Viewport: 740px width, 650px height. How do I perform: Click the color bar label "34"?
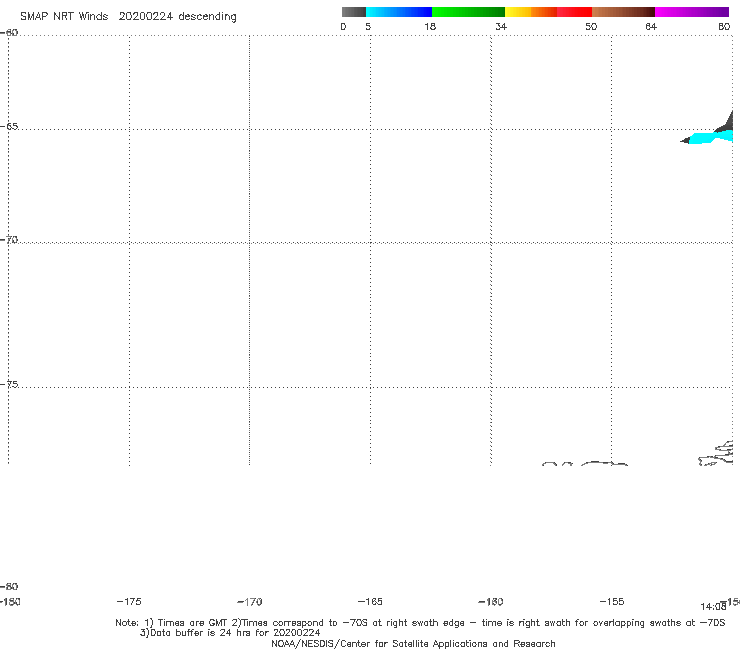click(501, 27)
